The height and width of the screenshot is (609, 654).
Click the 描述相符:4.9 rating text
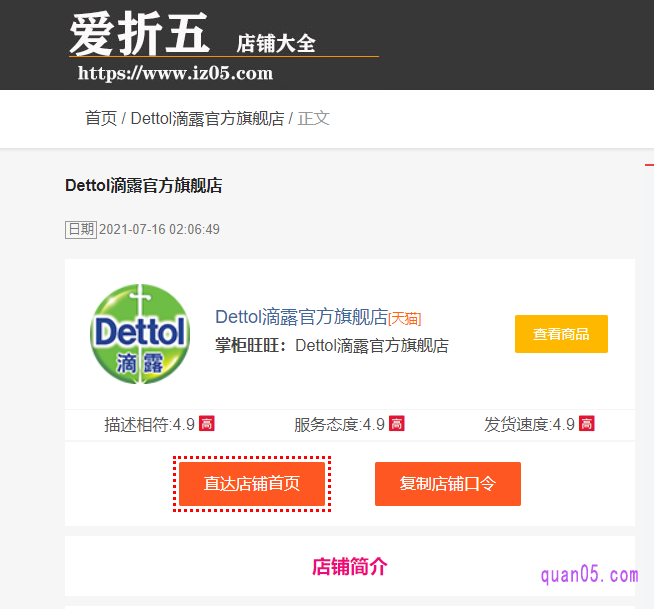point(149,425)
